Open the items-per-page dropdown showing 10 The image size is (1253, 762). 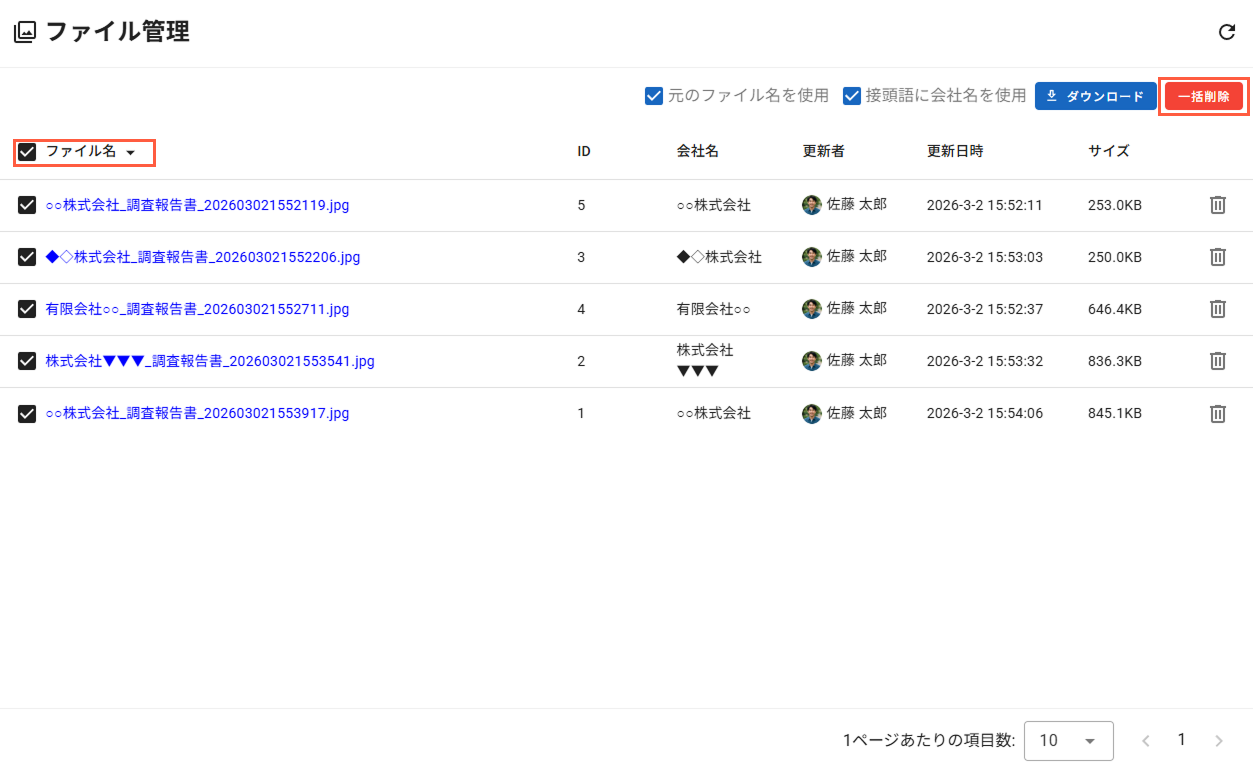(1068, 741)
